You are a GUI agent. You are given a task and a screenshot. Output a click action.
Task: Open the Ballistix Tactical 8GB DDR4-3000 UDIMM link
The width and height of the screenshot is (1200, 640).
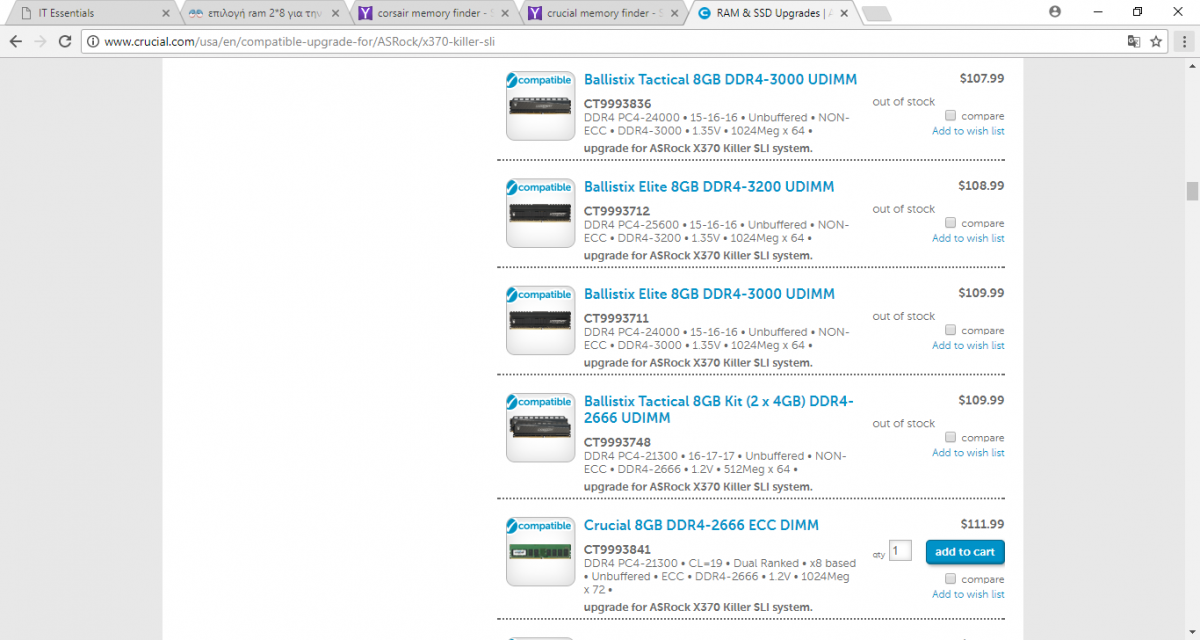[x=720, y=80]
